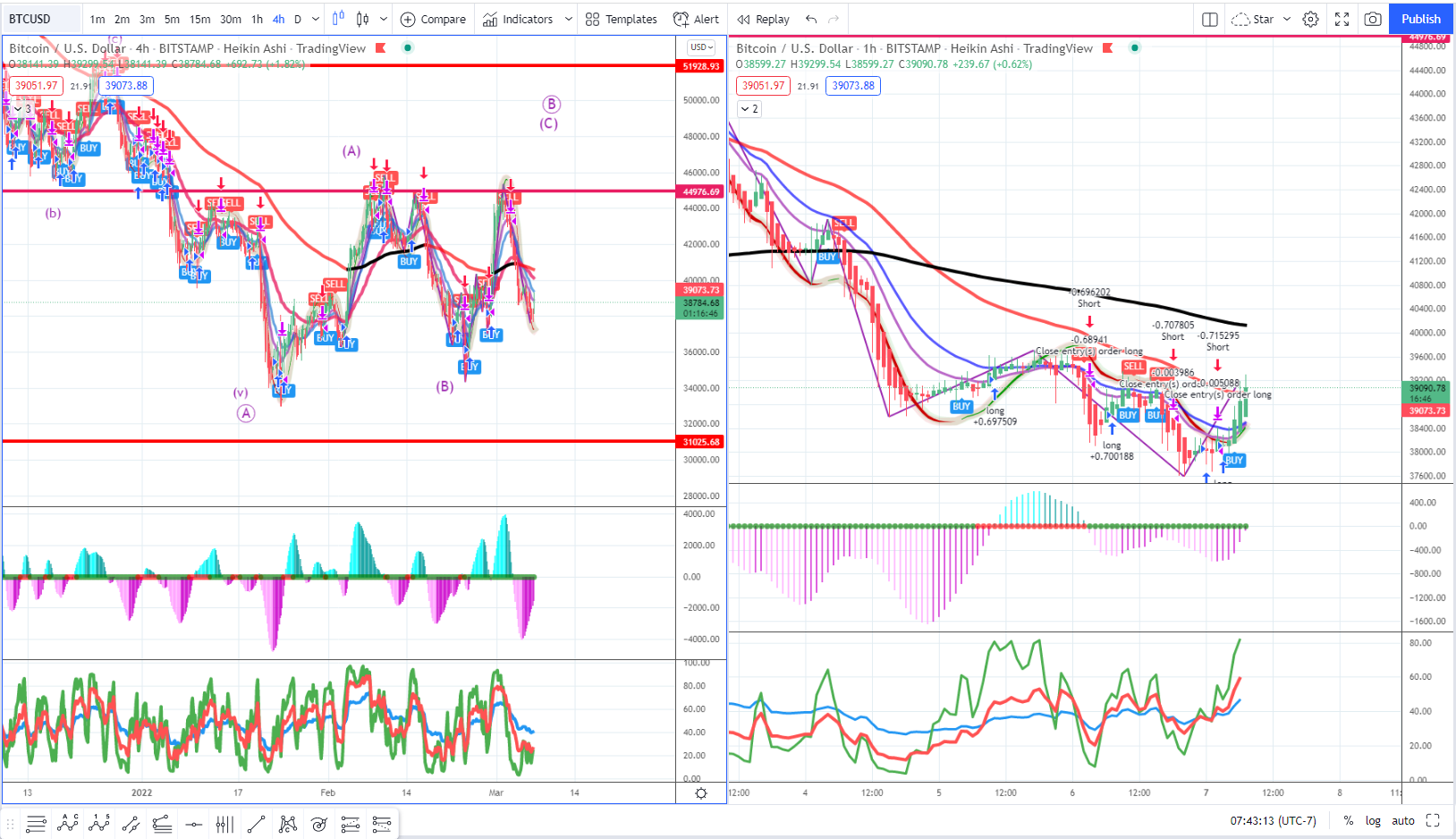Create an Alert
The height and width of the screenshot is (839, 1456).
click(696, 19)
